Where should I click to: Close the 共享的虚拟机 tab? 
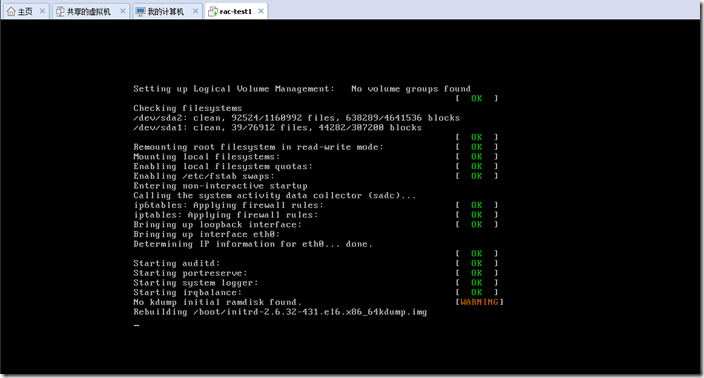[x=123, y=11]
